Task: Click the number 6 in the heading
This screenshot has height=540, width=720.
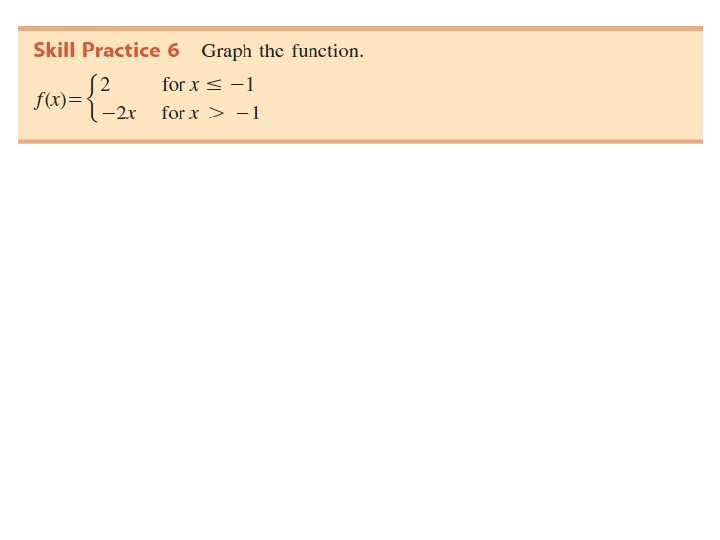Action: coord(173,50)
